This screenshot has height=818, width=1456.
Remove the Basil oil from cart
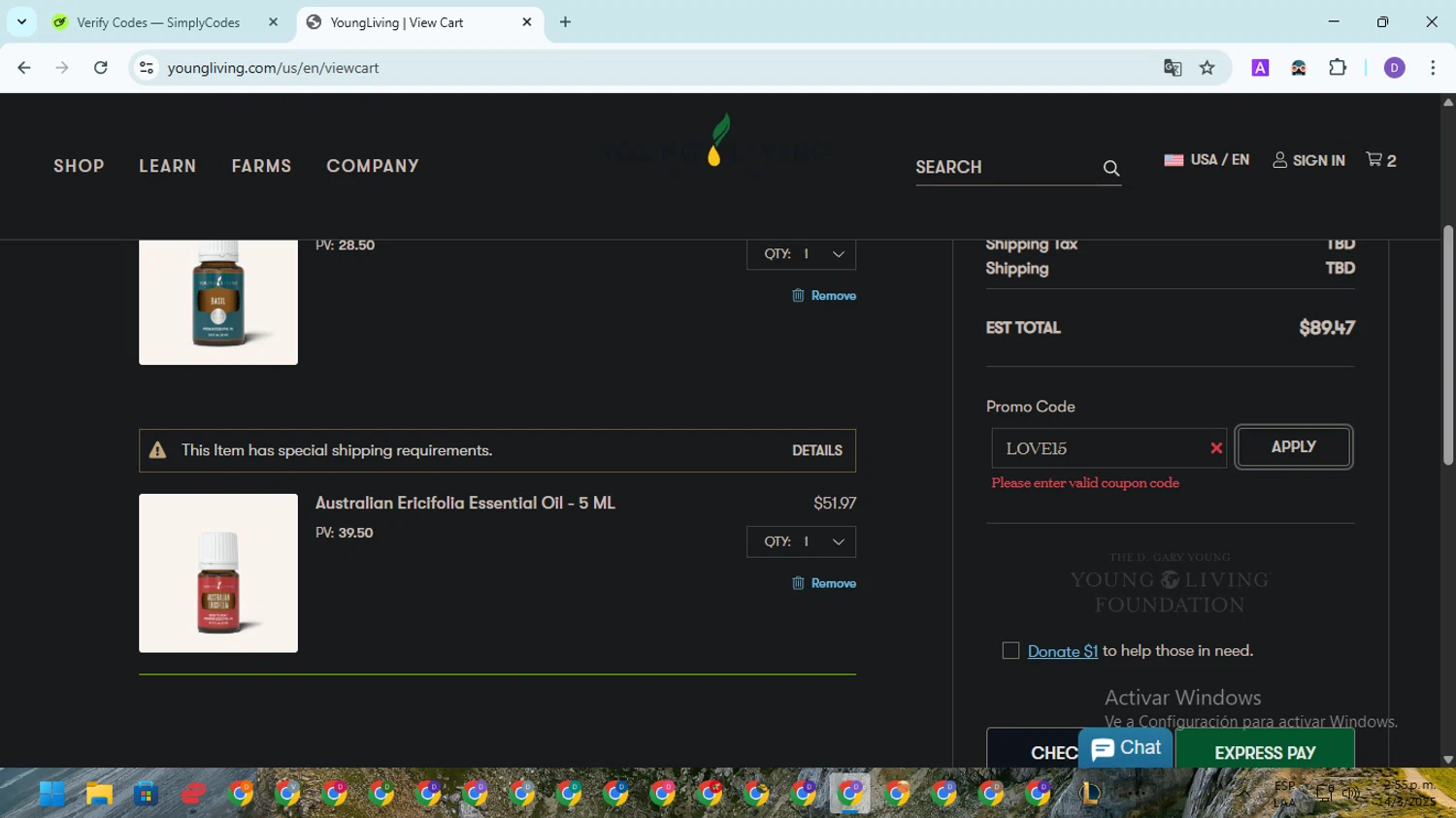[824, 296]
